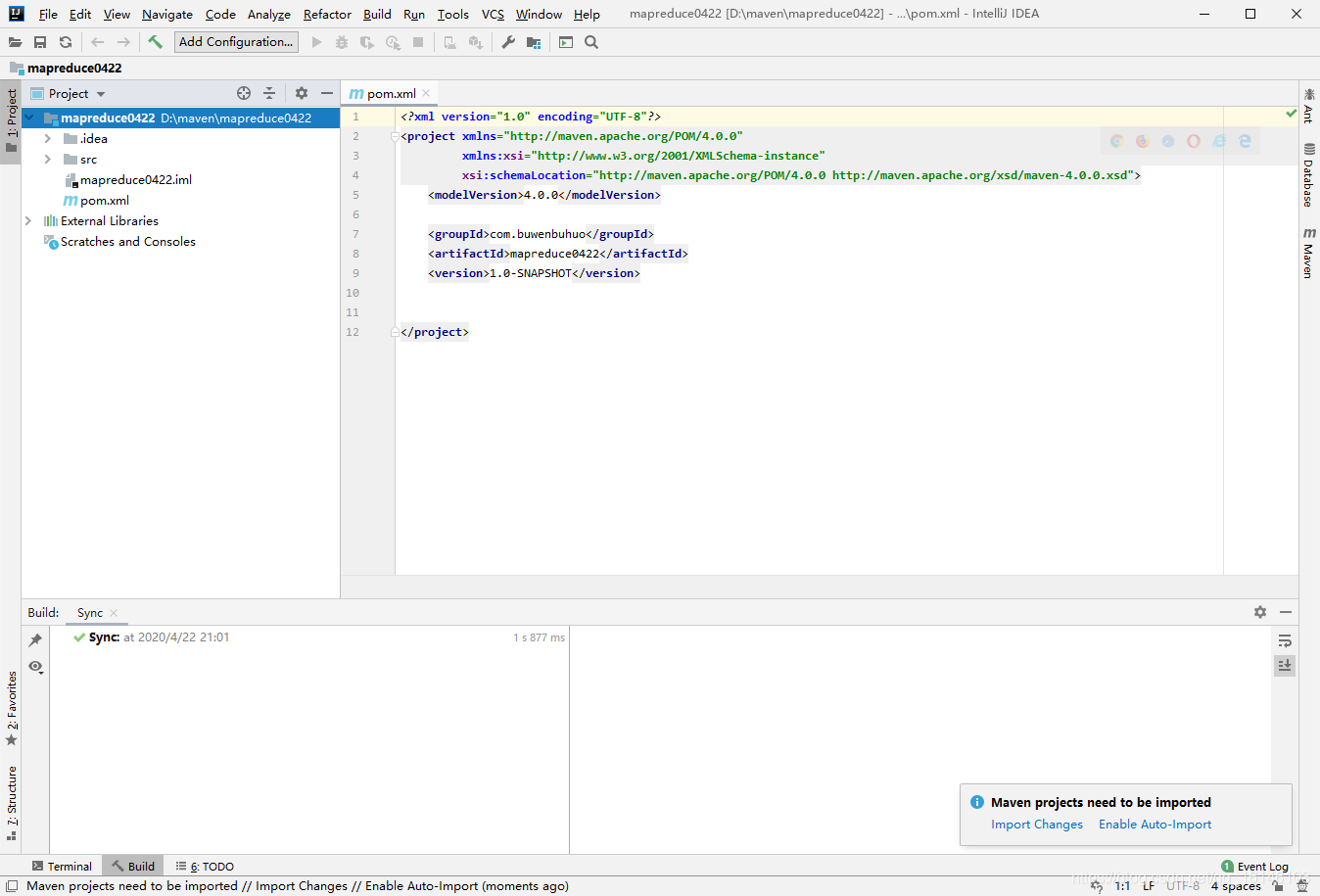Close the pom.xml tab
Screen dimensions: 1320x896
point(426,94)
